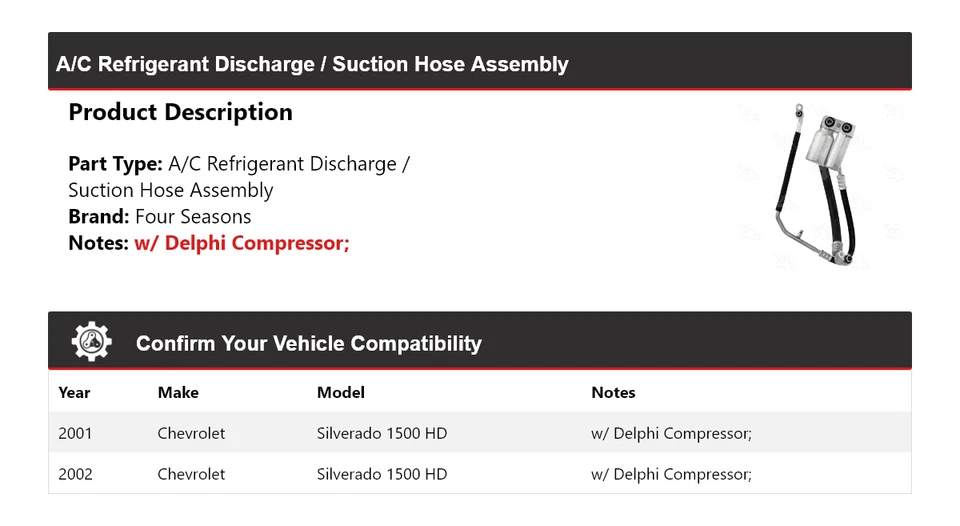
Task: Click Silverado 1500 HD in 2001 row
Action: (x=381, y=434)
